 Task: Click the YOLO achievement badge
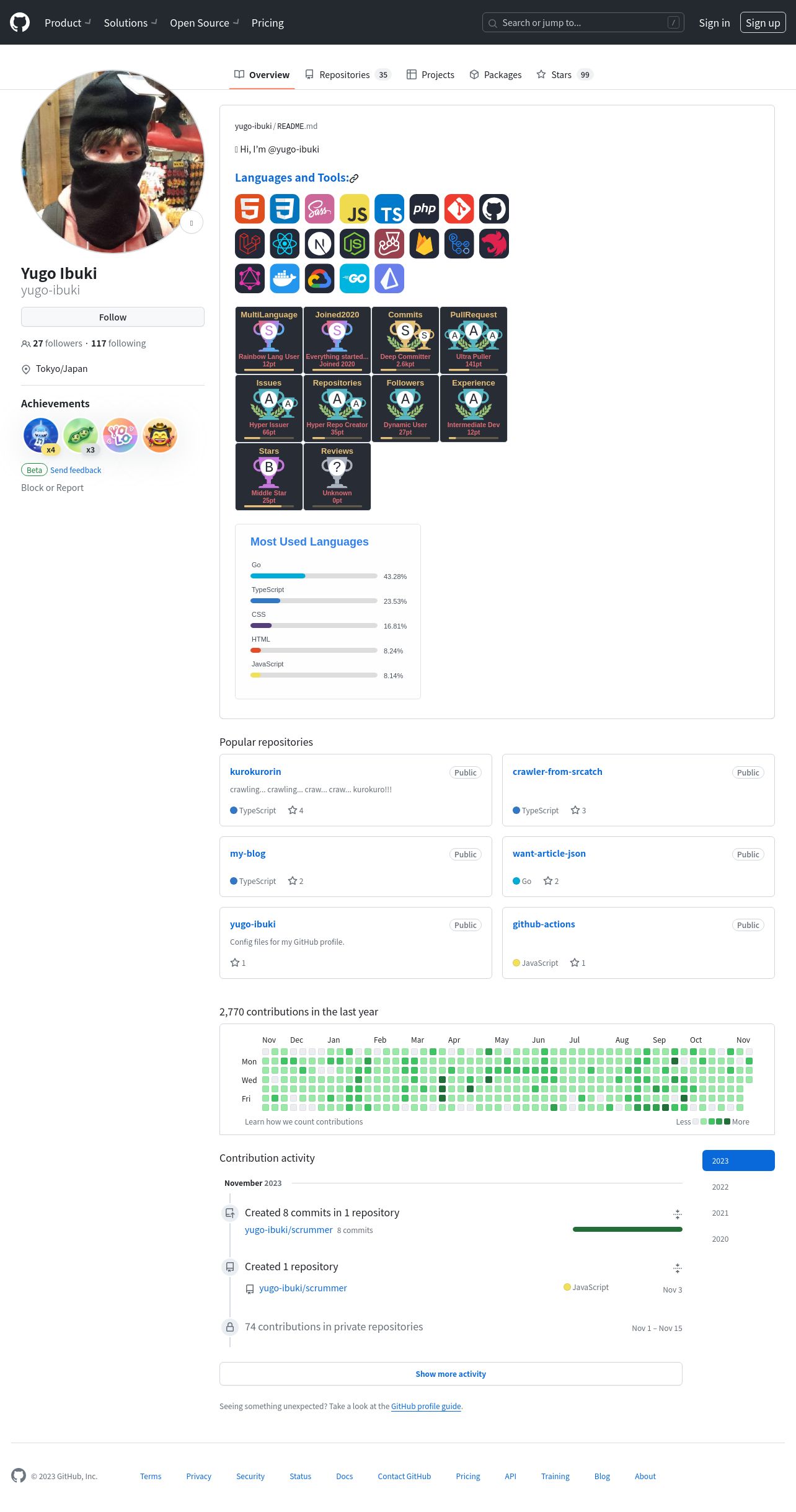120,435
